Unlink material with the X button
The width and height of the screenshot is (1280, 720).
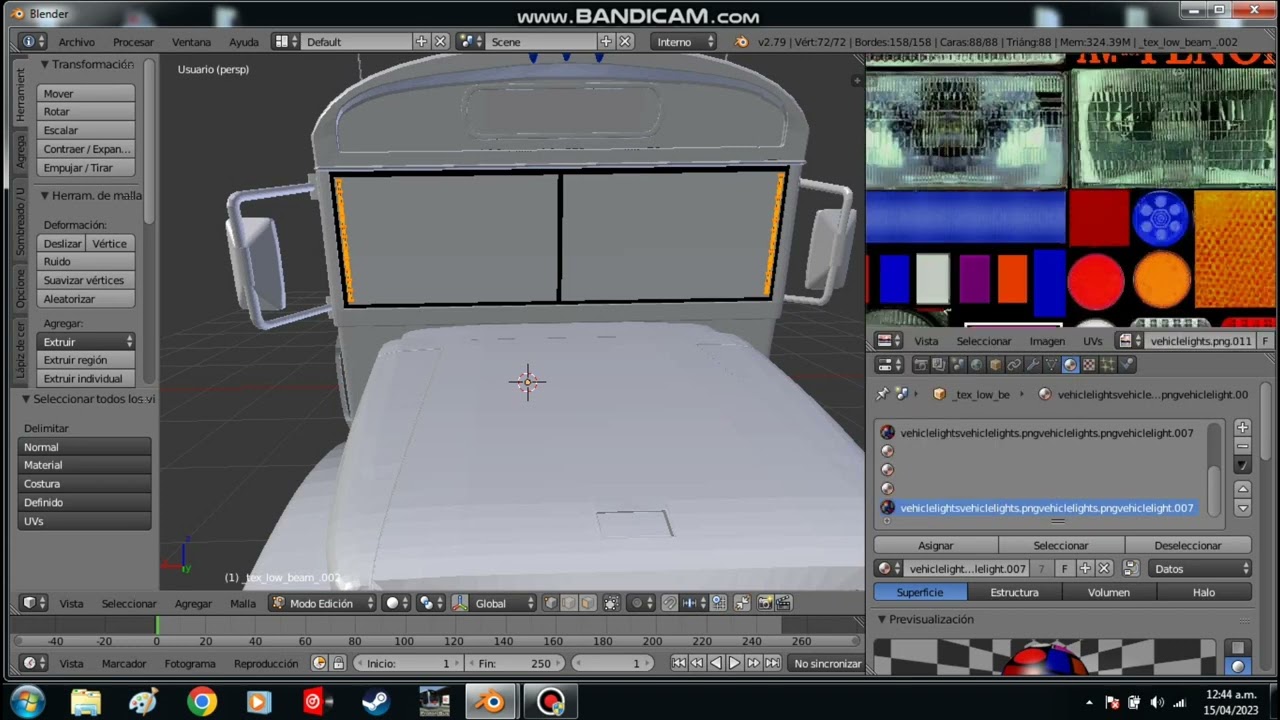point(1104,568)
